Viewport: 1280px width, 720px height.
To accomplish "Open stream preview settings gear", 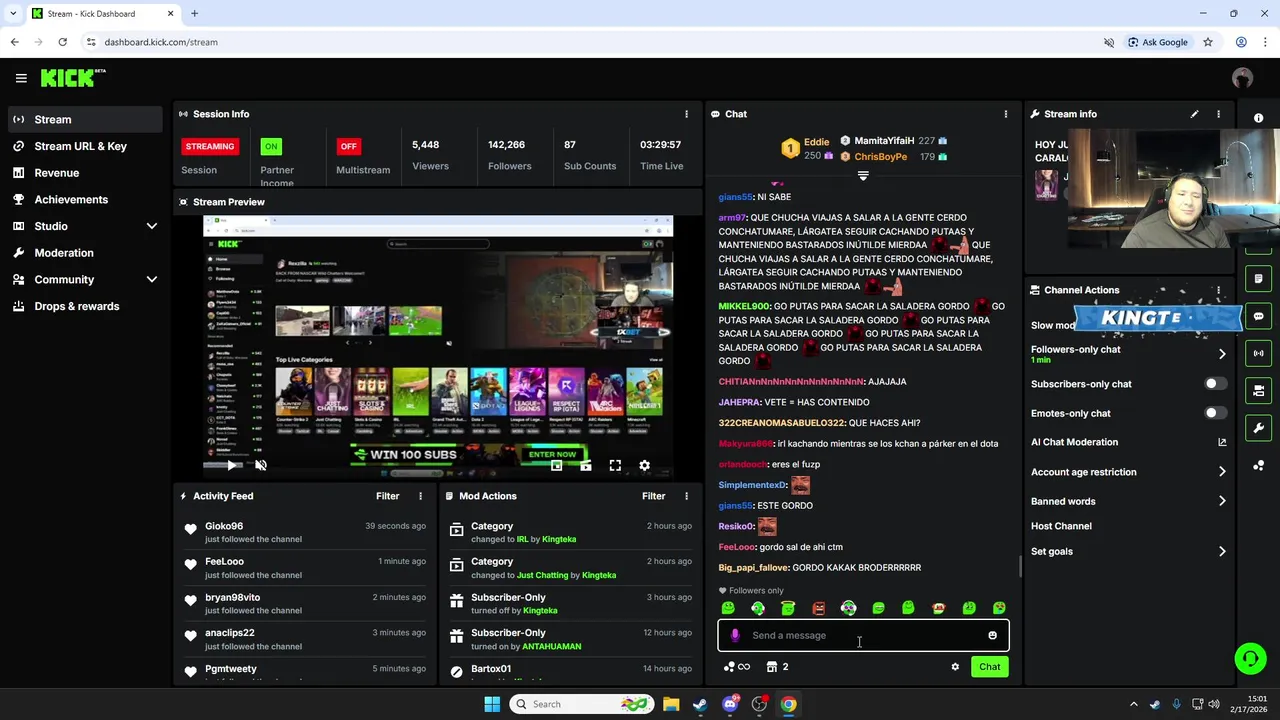I will click(x=644, y=465).
